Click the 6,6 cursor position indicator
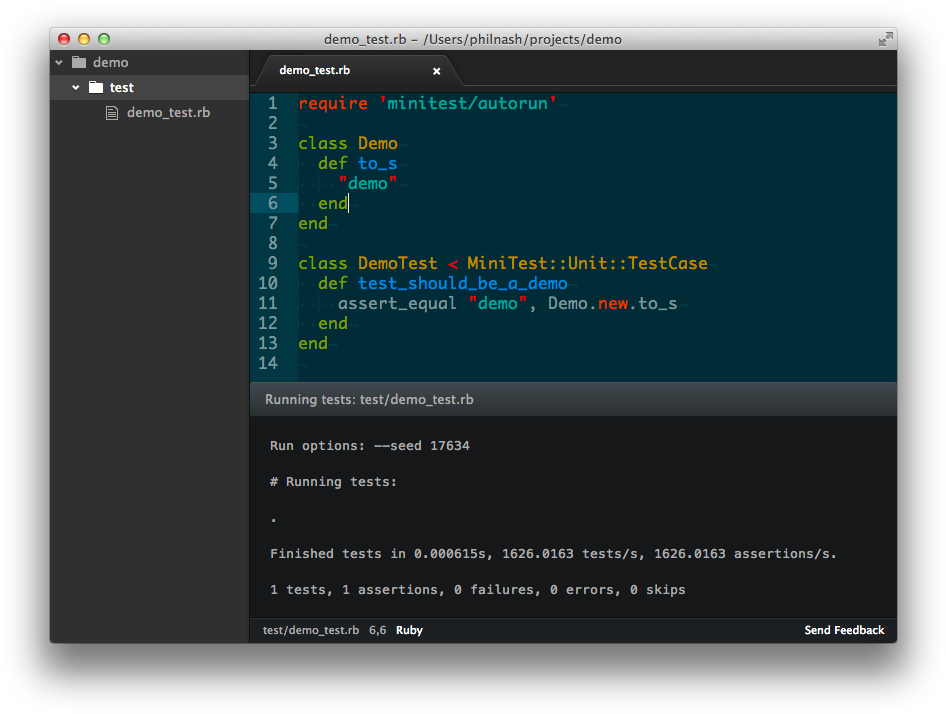 (x=377, y=630)
